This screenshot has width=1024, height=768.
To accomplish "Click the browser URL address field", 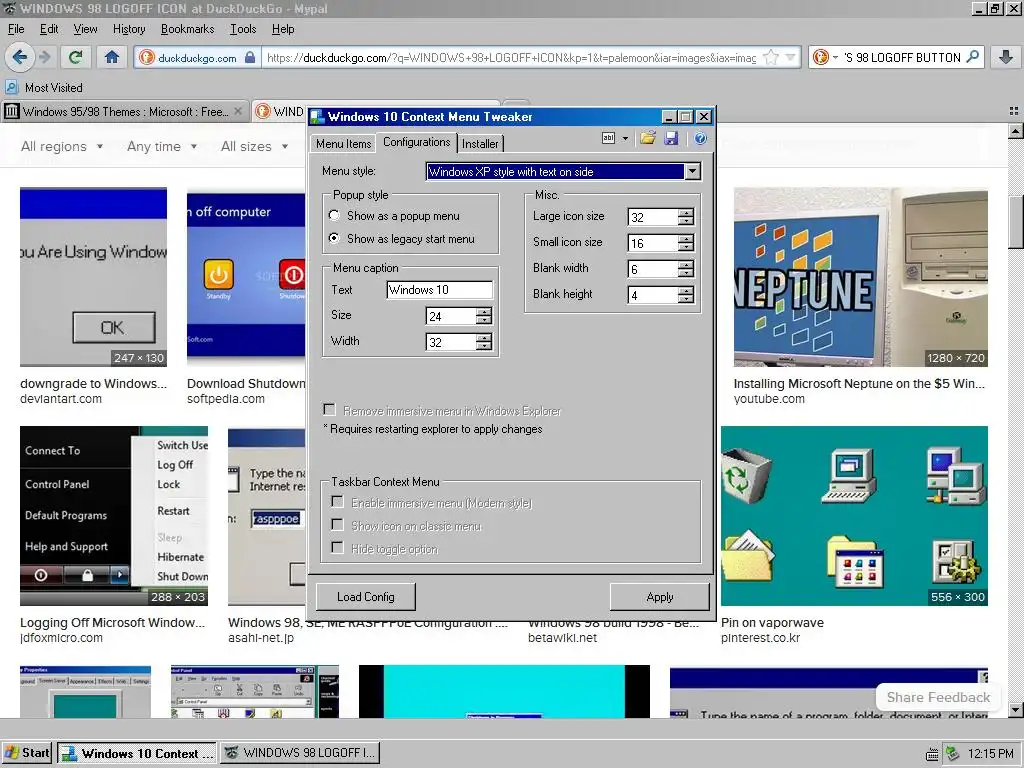I will (x=511, y=57).
